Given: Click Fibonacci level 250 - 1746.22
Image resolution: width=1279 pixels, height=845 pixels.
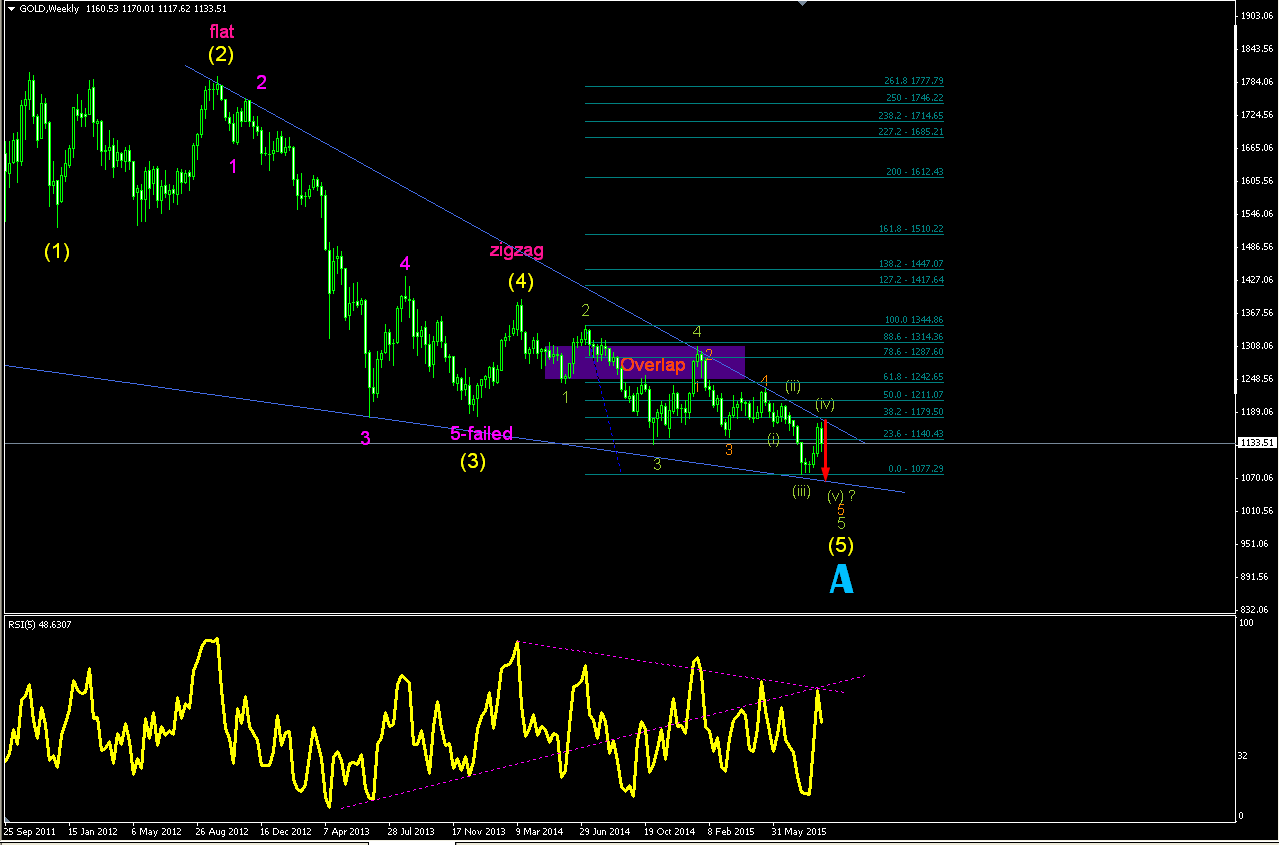Looking at the screenshot, I should click(914, 98).
